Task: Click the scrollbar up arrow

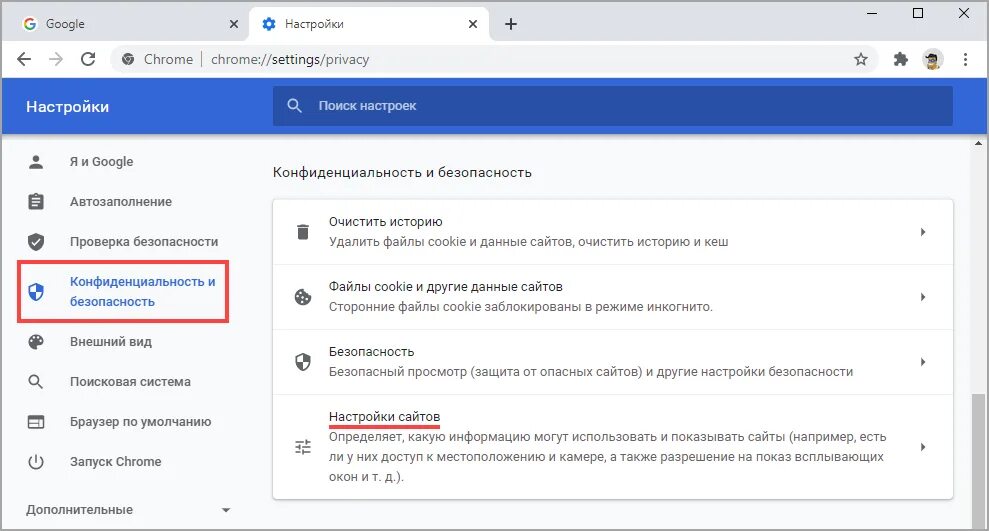Action: pyautogui.click(x=978, y=144)
